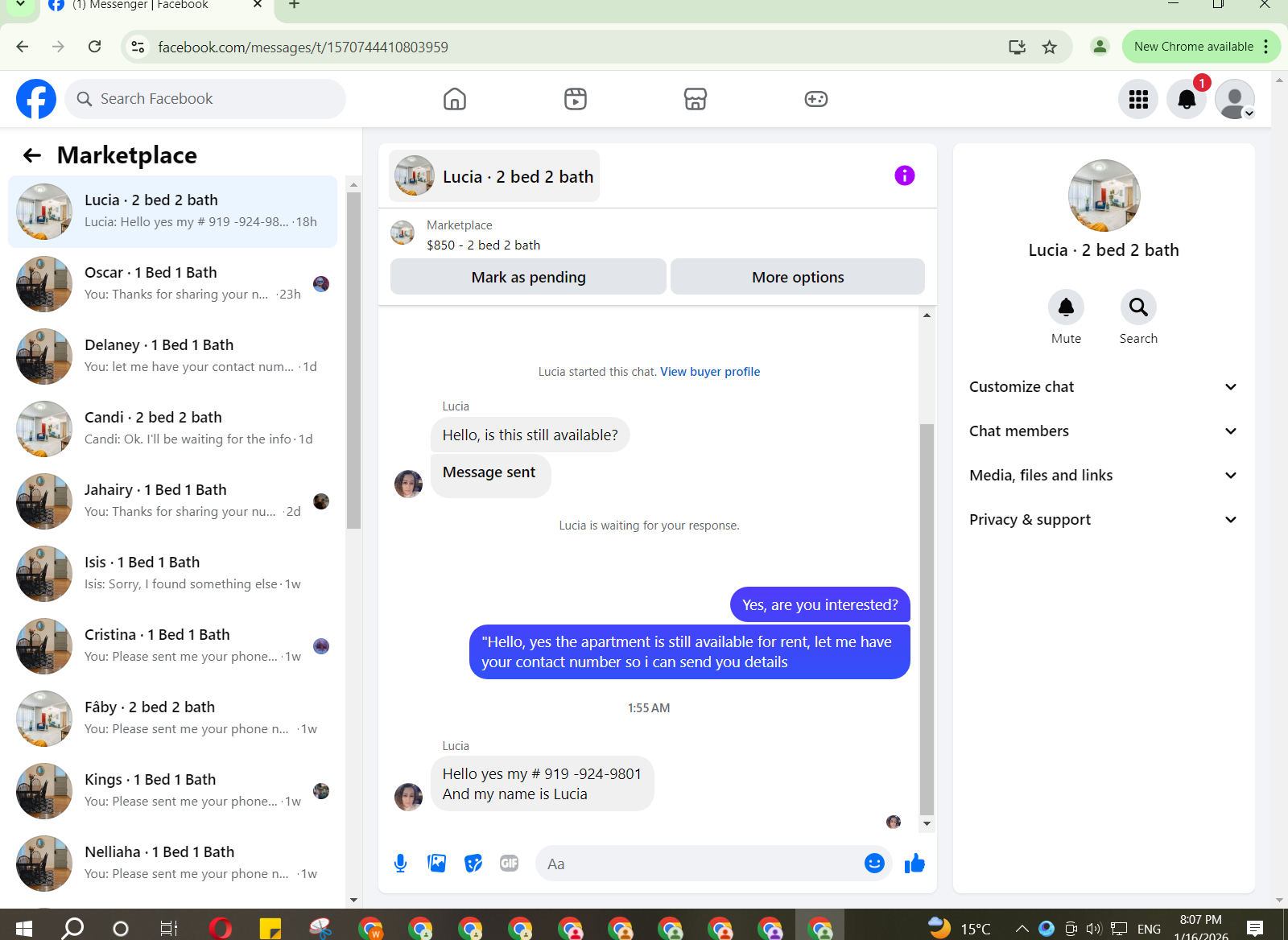Open View buyer profile link
This screenshot has height=940, width=1288.
coord(710,372)
